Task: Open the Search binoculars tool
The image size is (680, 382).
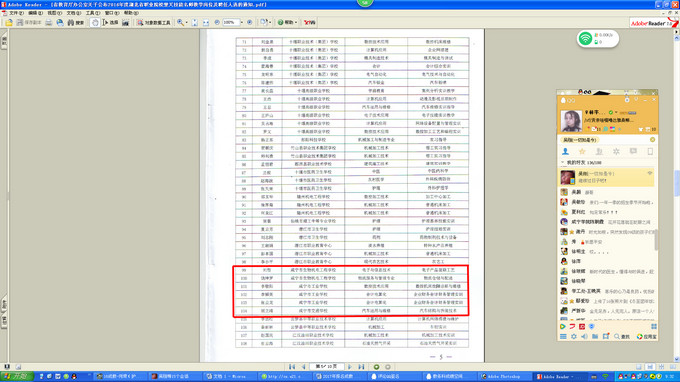Action: (x=75, y=23)
